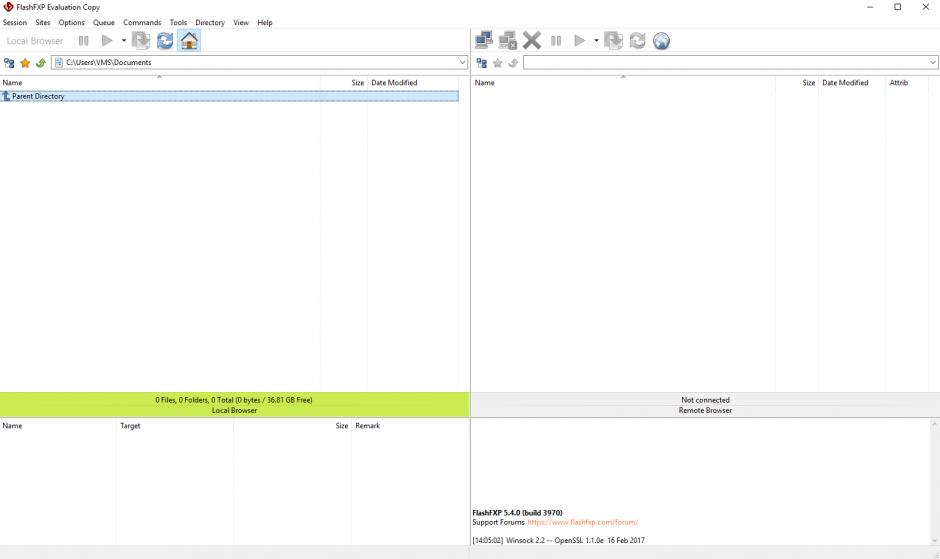Click the remote folder tree icon
Image resolution: width=940 pixels, height=559 pixels.
coord(481,62)
